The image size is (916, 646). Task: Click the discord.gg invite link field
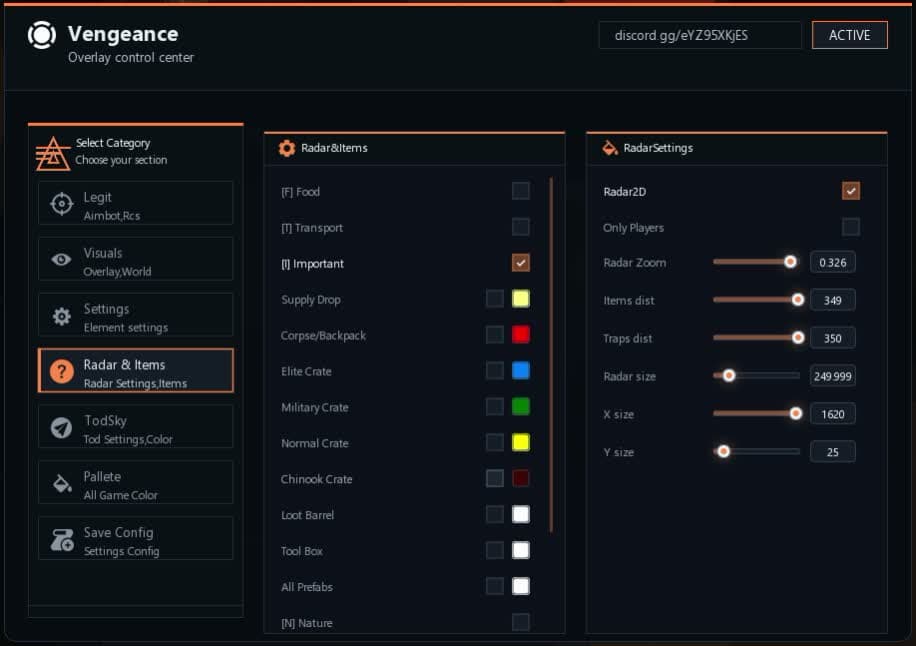(700, 35)
